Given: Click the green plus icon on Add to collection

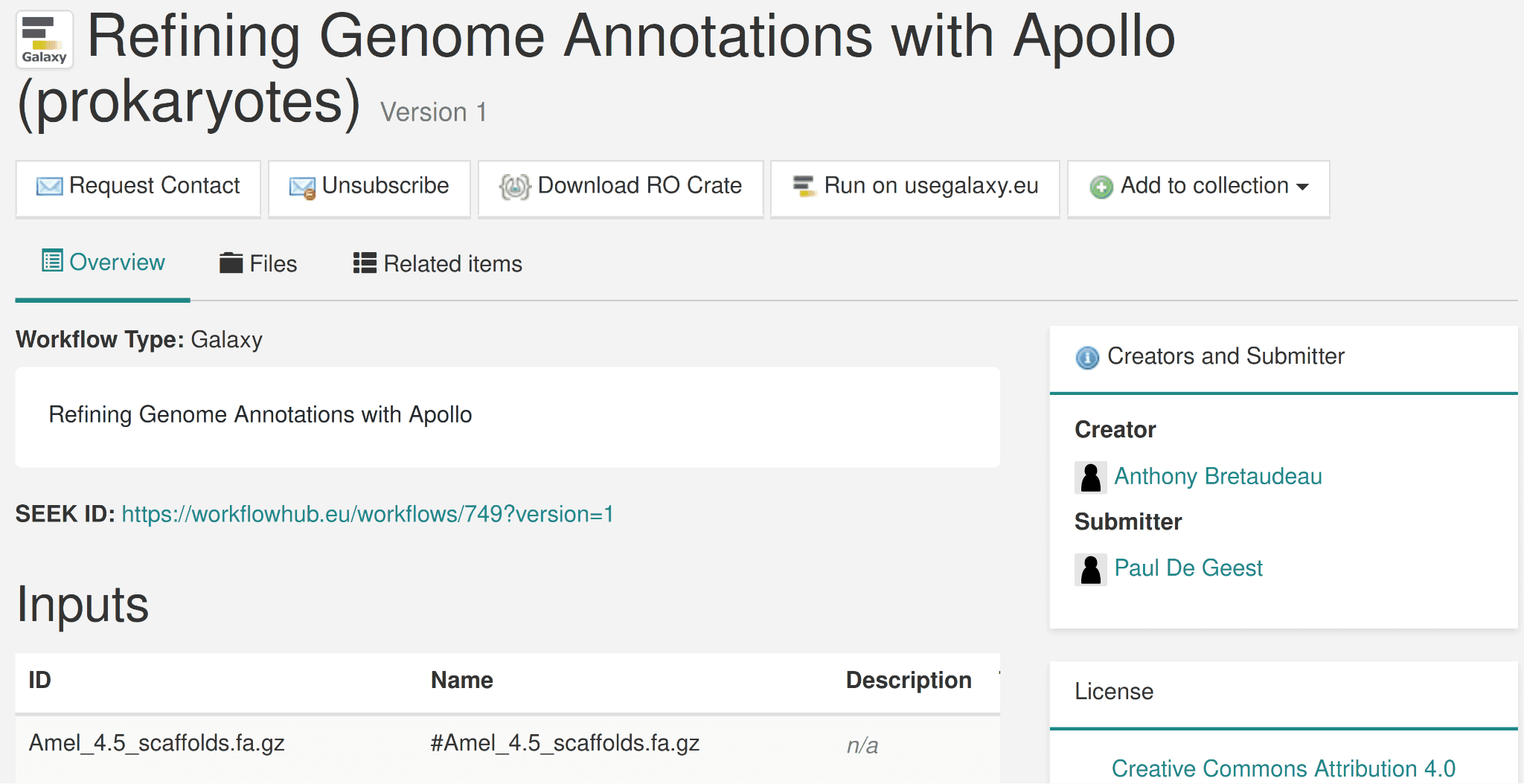Looking at the screenshot, I should (x=1101, y=187).
